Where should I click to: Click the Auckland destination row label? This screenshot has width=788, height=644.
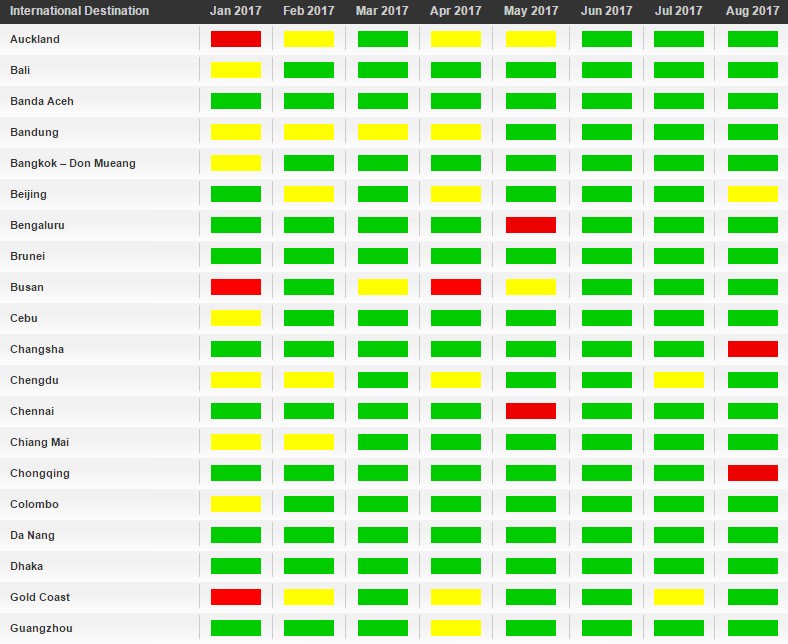click(x=35, y=39)
